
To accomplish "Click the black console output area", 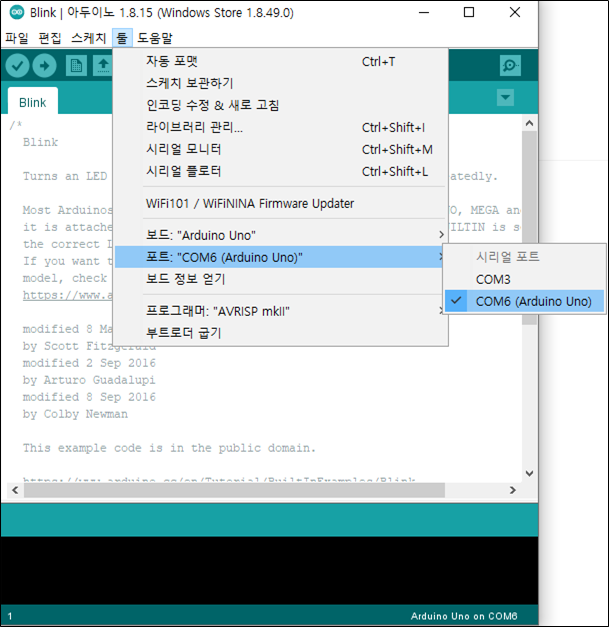I will point(269,570).
